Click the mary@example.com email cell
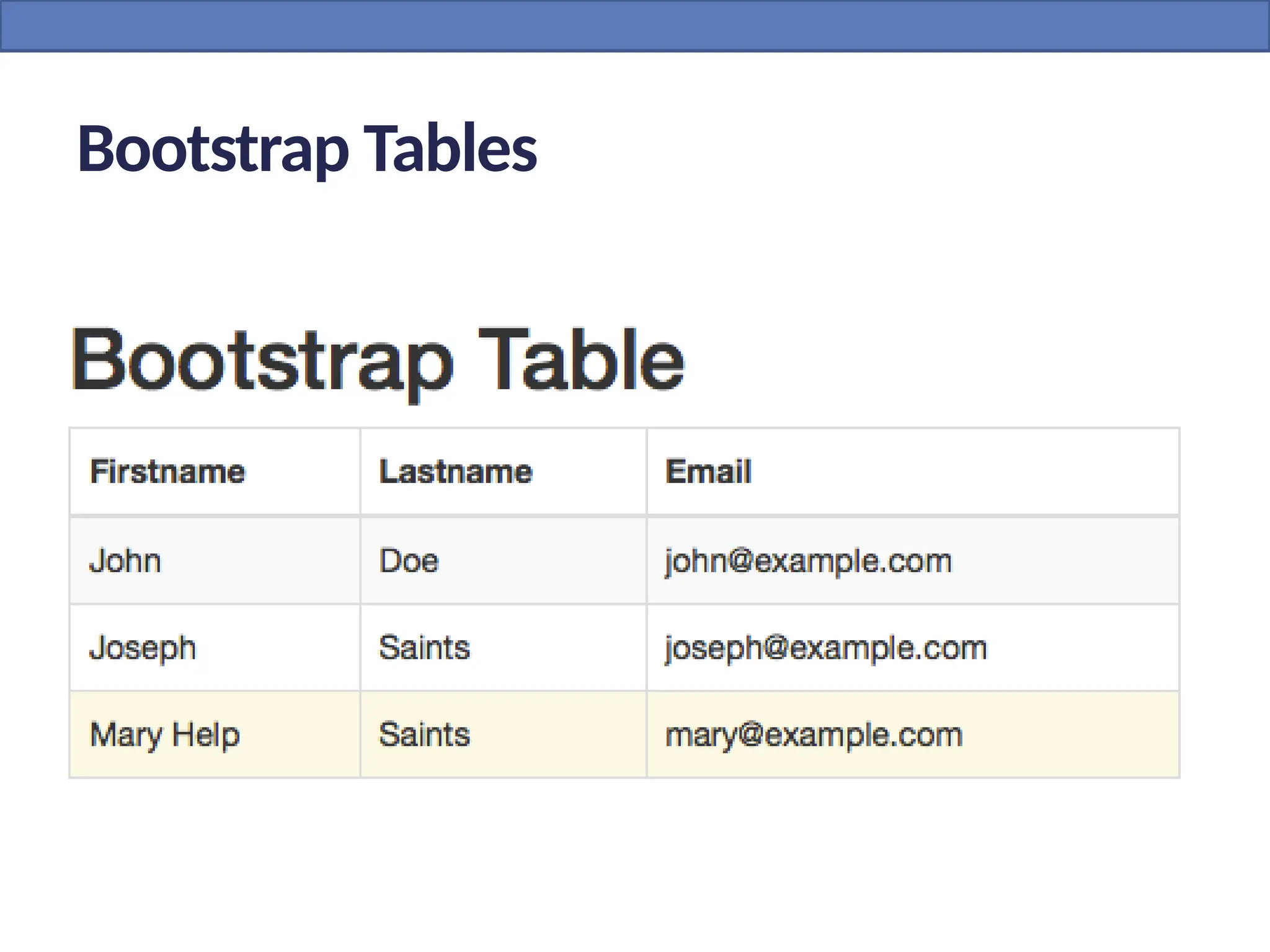This screenshot has height=952, width=1270. click(x=814, y=735)
